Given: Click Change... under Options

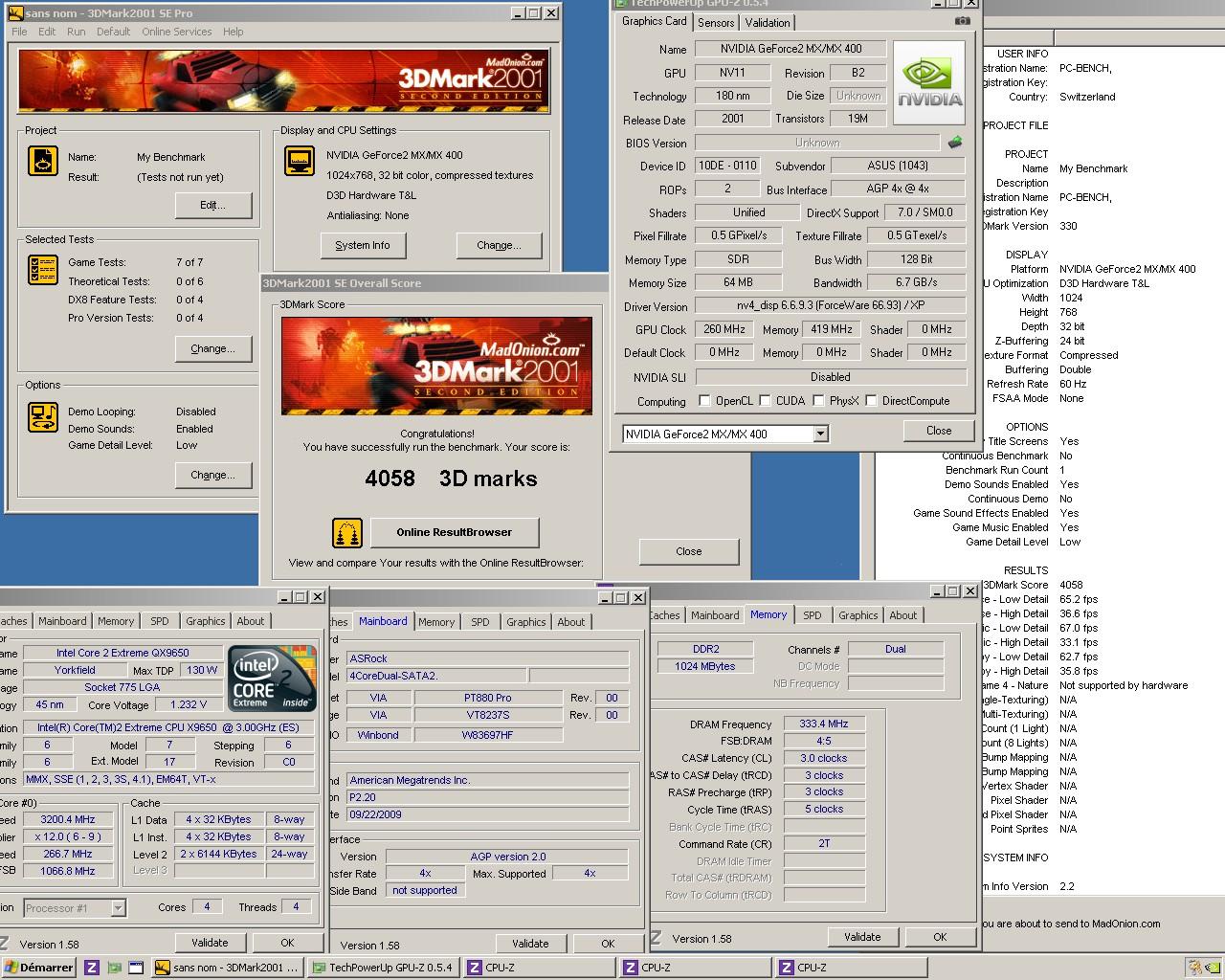Looking at the screenshot, I should (x=213, y=475).
